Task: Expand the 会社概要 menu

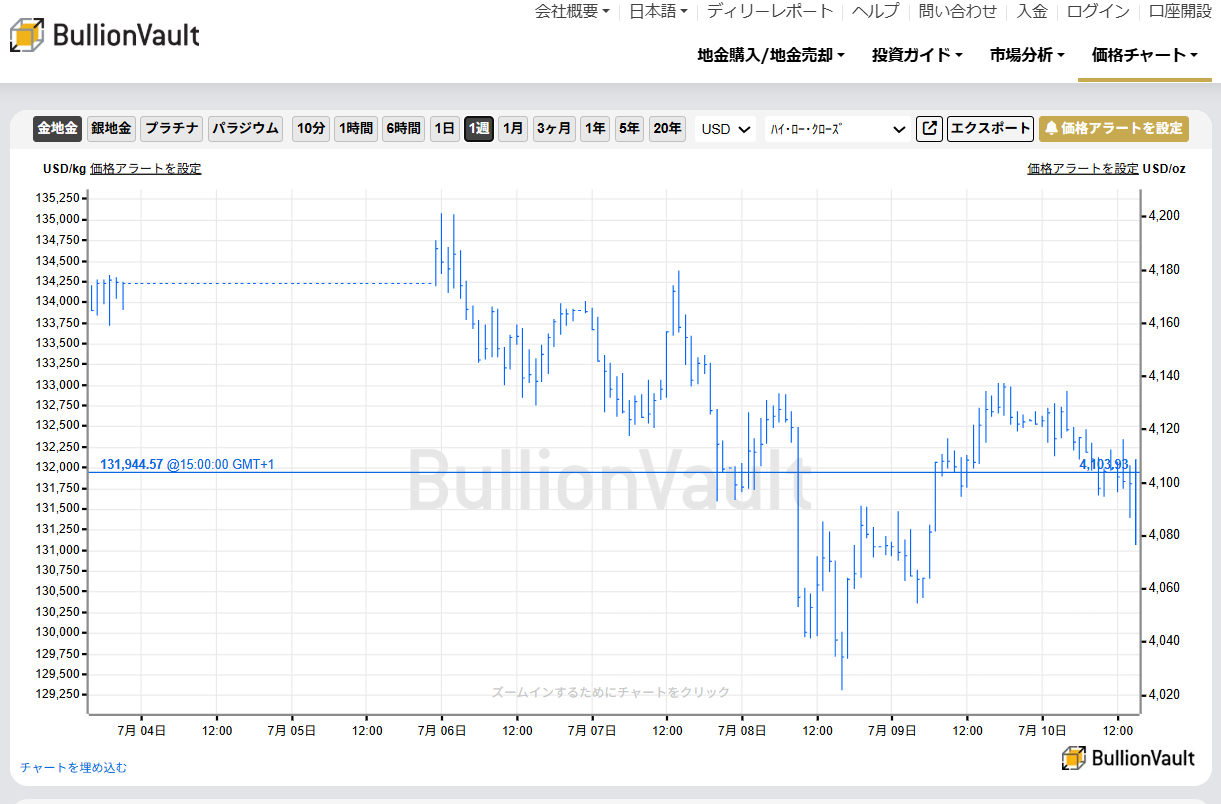Action: tap(572, 11)
